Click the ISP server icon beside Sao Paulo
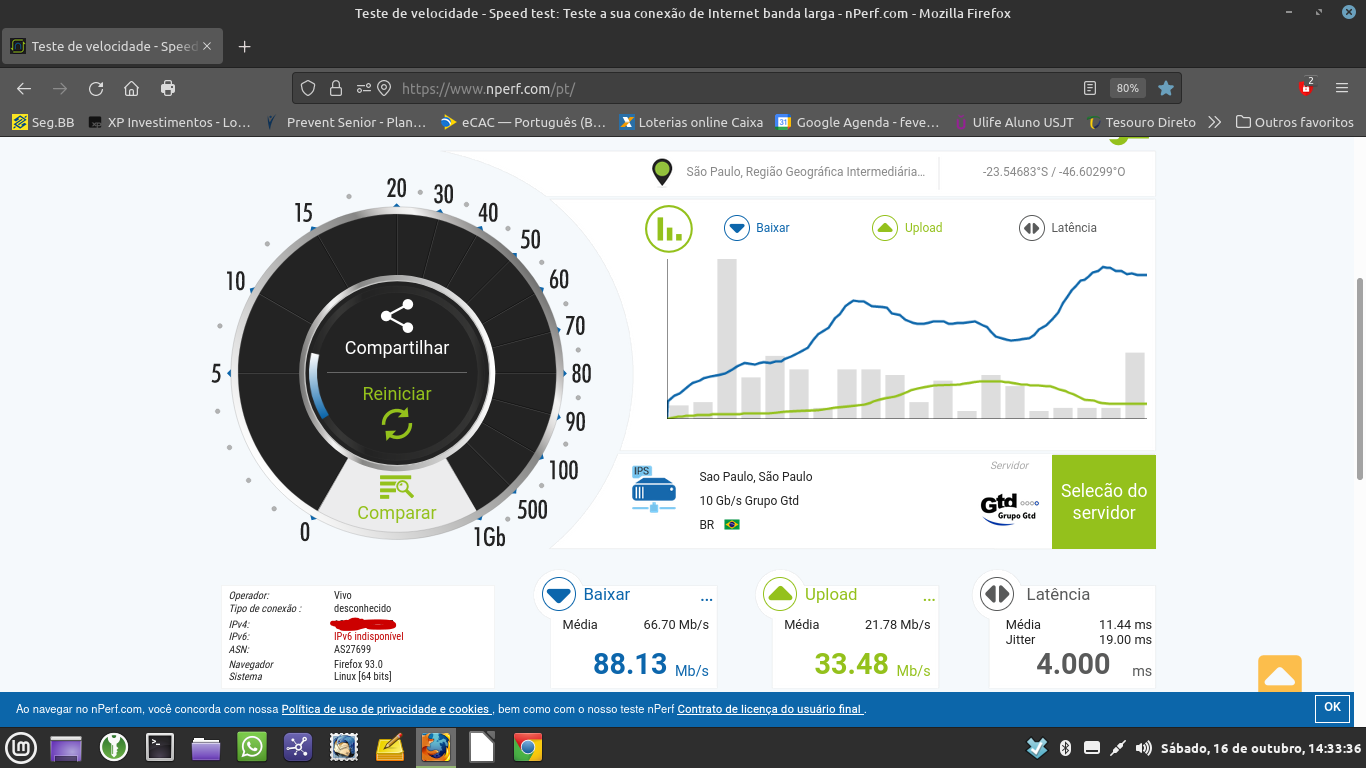The width and height of the screenshot is (1366, 768). (653, 489)
